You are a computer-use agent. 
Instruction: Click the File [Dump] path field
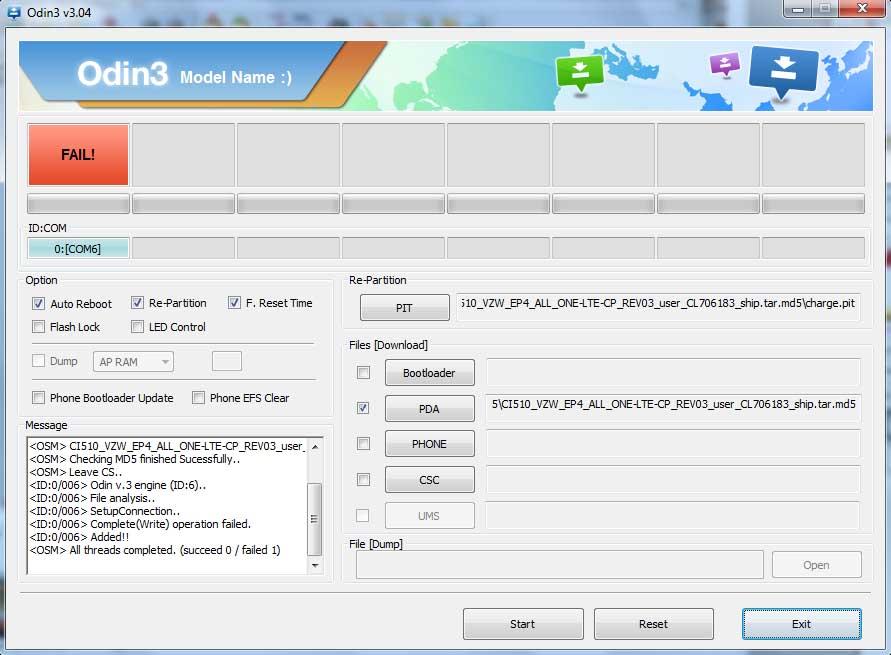(x=559, y=565)
